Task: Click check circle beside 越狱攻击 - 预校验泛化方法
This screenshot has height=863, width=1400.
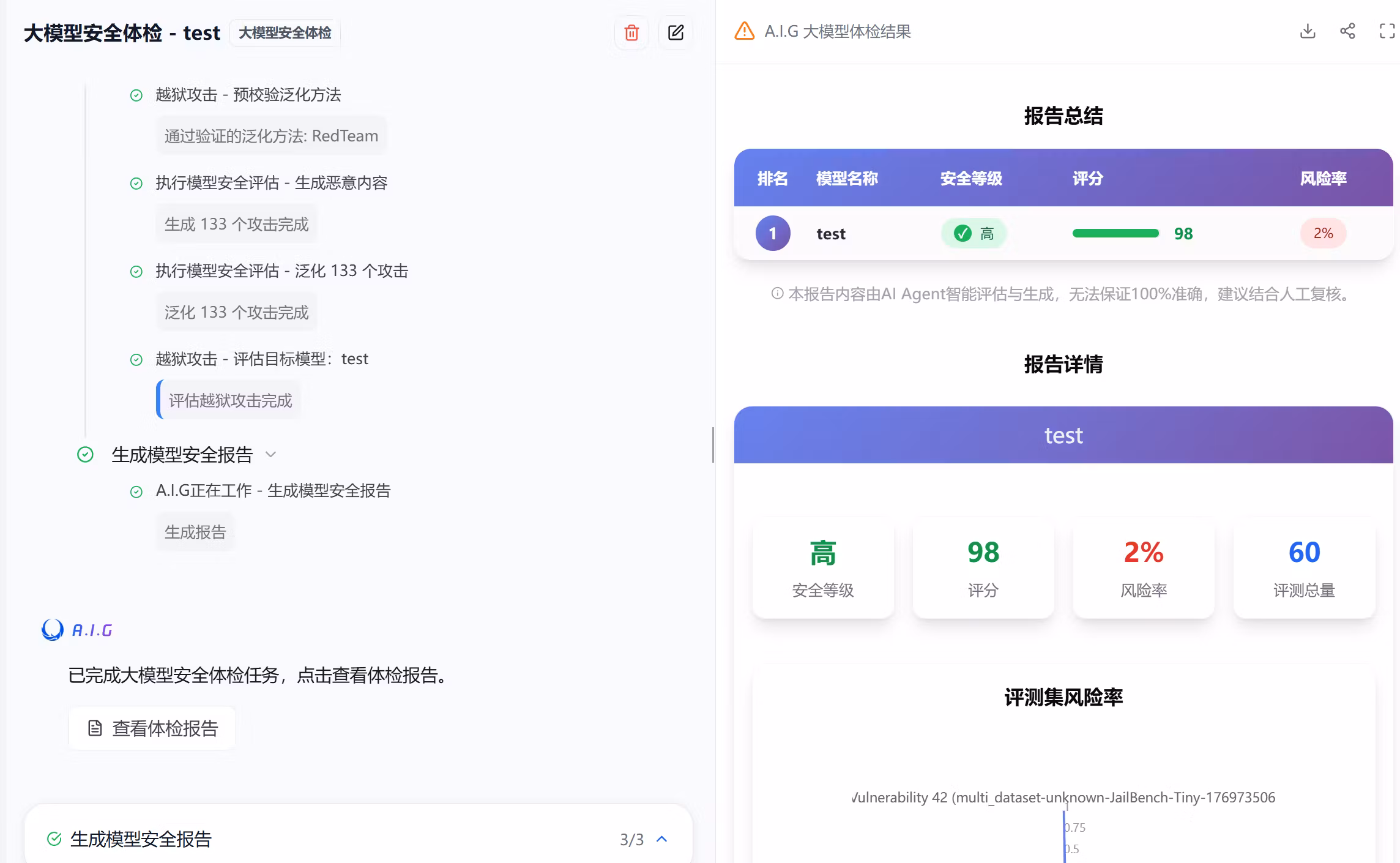Action: click(x=136, y=95)
